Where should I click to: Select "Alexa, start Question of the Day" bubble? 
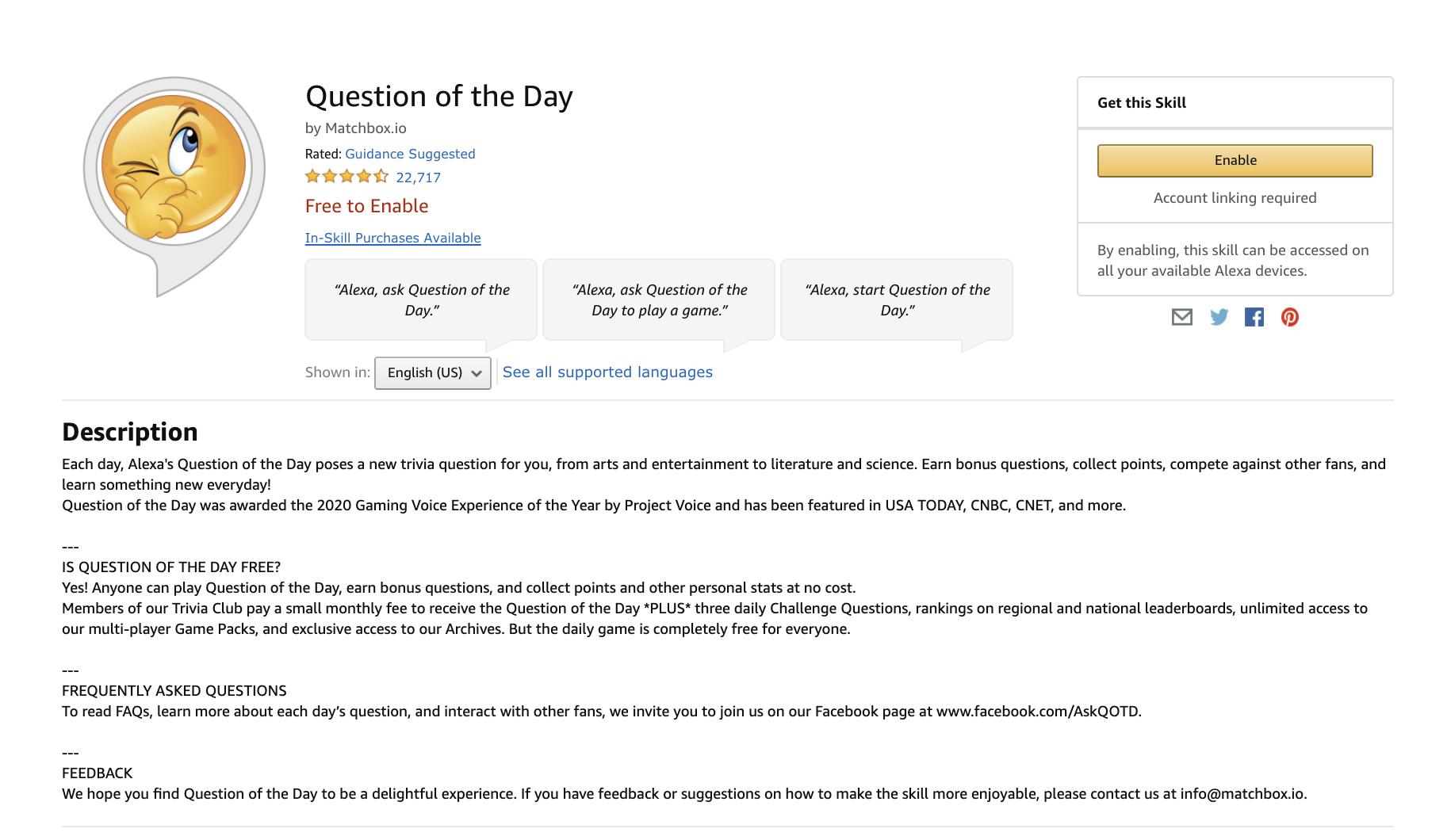897,300
